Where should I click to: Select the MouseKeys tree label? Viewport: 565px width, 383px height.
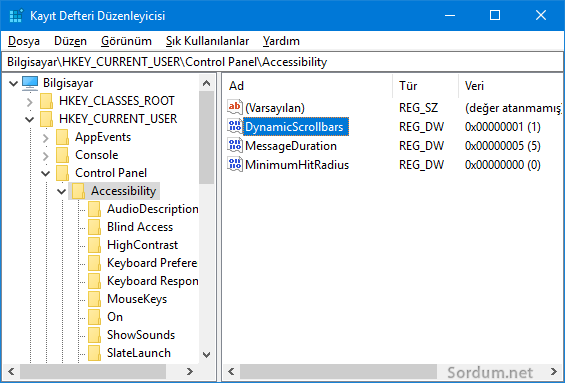[x=137, y=299]
